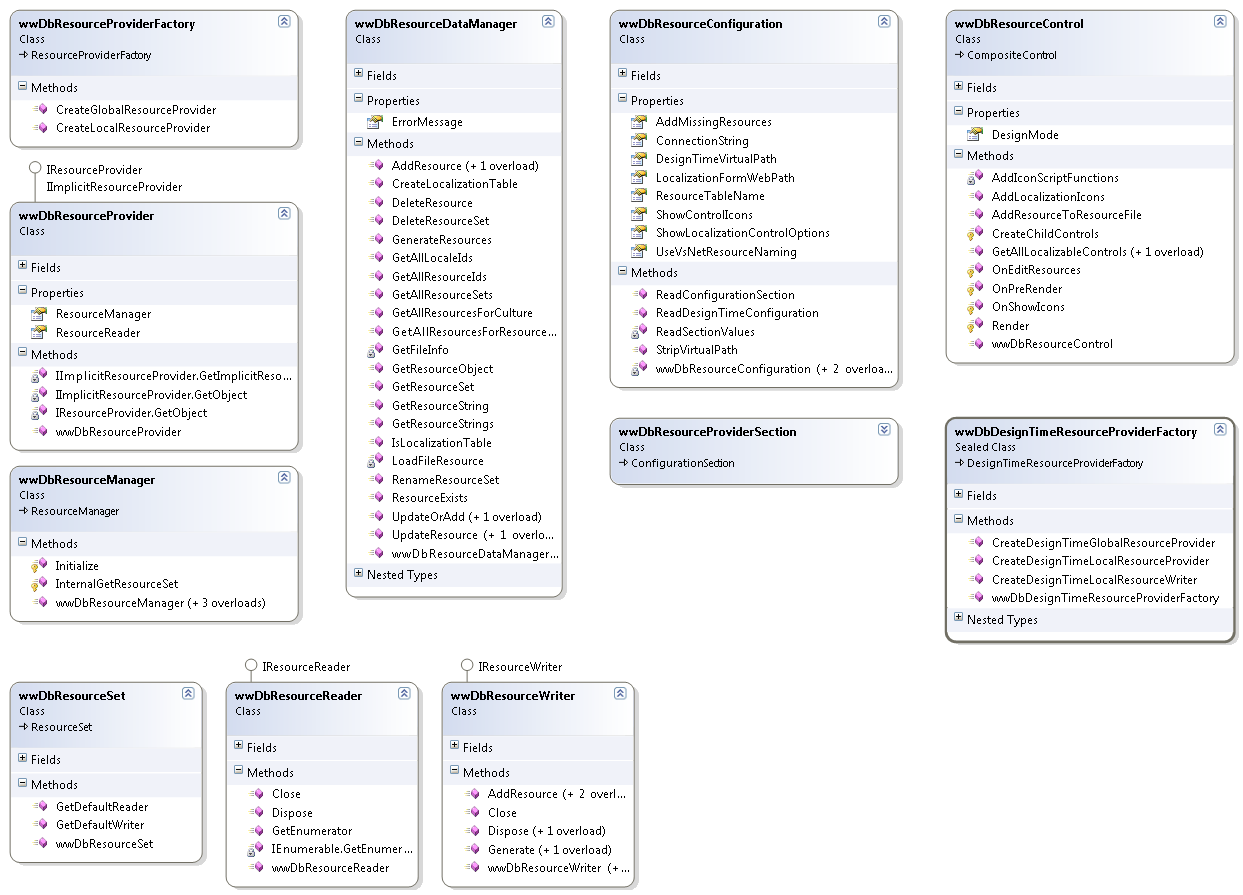Select the CreateGlobalResourceProvider method
1243x895 pixels.
(135, 110)
